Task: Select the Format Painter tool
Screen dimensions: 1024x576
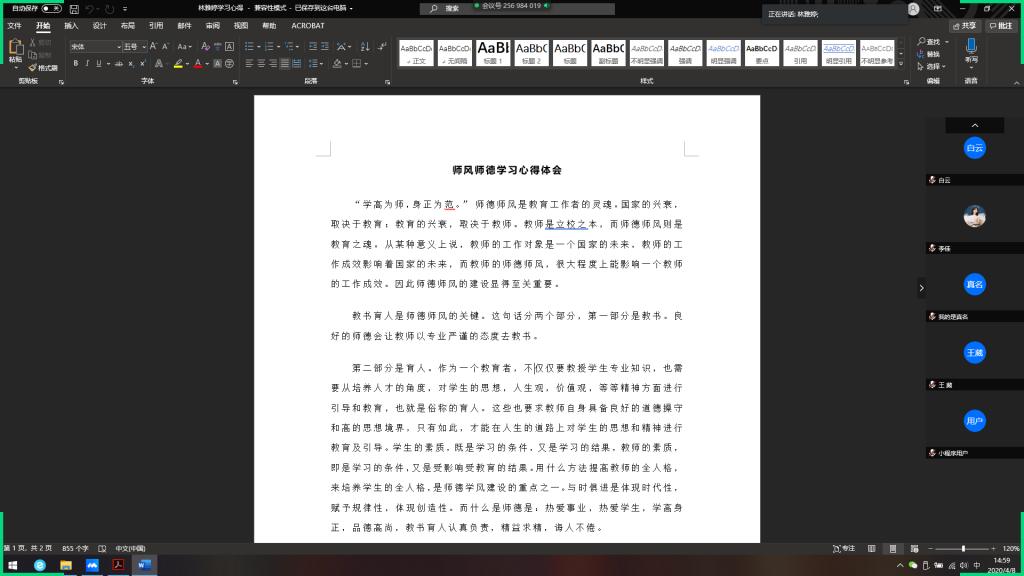Action: 43,68
